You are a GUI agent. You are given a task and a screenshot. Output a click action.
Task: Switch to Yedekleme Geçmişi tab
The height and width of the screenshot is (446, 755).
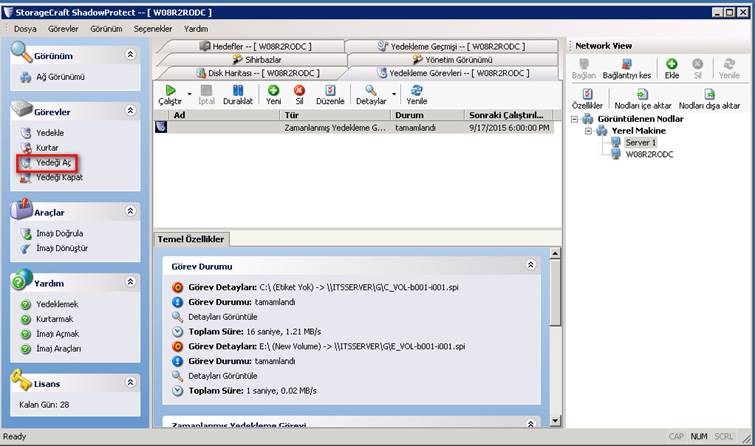click(451, 46)
